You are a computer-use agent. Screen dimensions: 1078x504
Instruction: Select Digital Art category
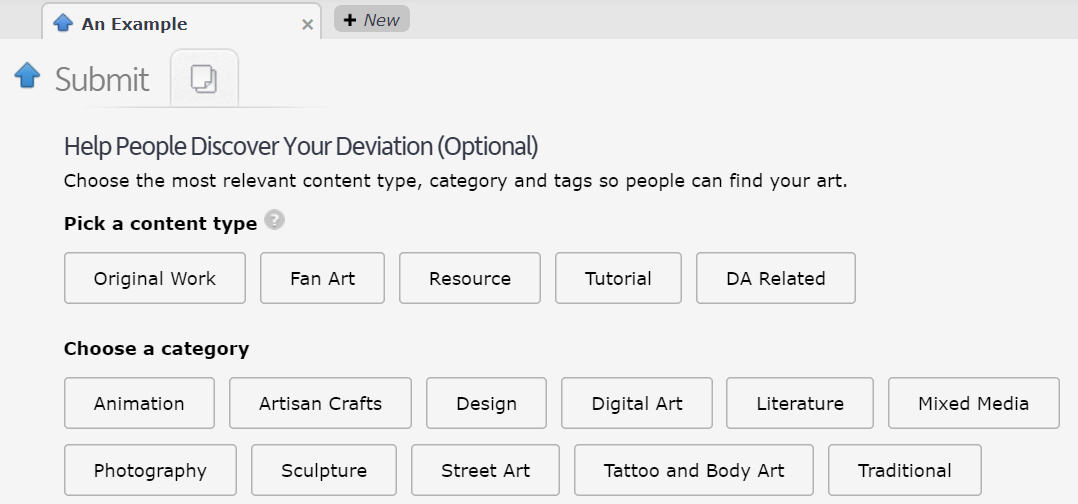pos(637,403)
